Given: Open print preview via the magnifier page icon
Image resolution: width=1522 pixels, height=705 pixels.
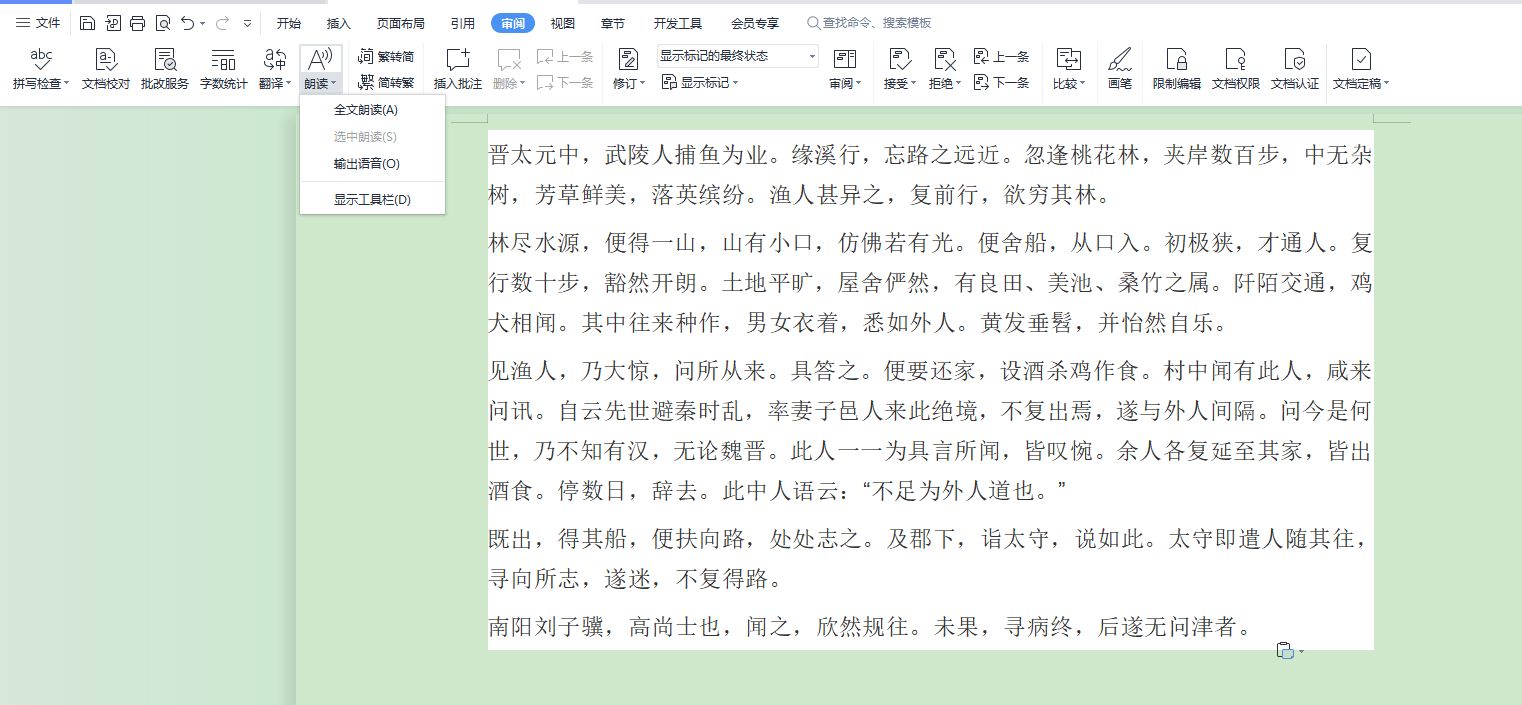Looking at the screenshot, I should click(x=163, y=22).
